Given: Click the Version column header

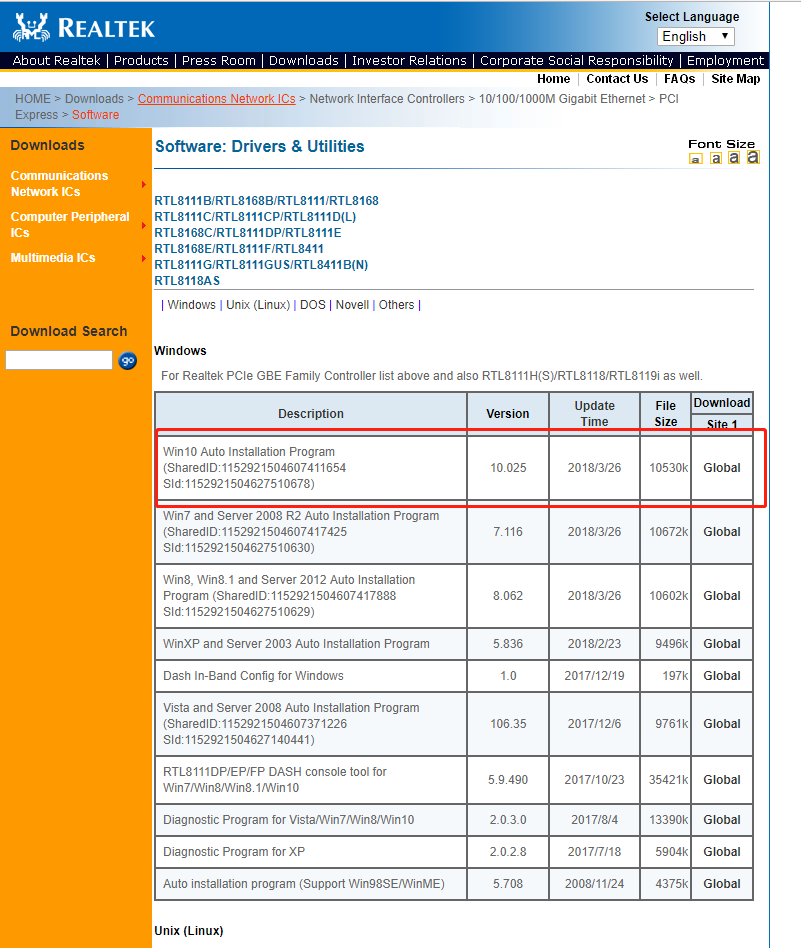Looking at the screenshot, I should tap(508, 414).
